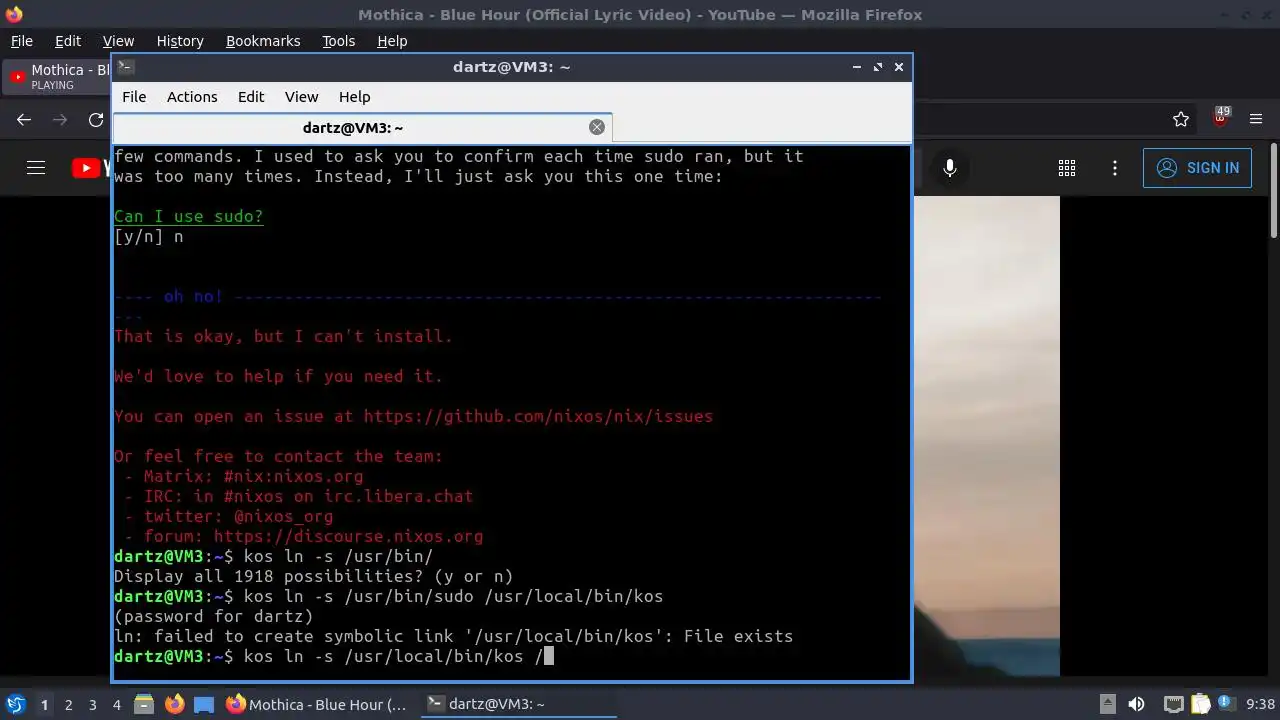Launch Firefox from the panel launcher
1280x720 pixels.
174,704
